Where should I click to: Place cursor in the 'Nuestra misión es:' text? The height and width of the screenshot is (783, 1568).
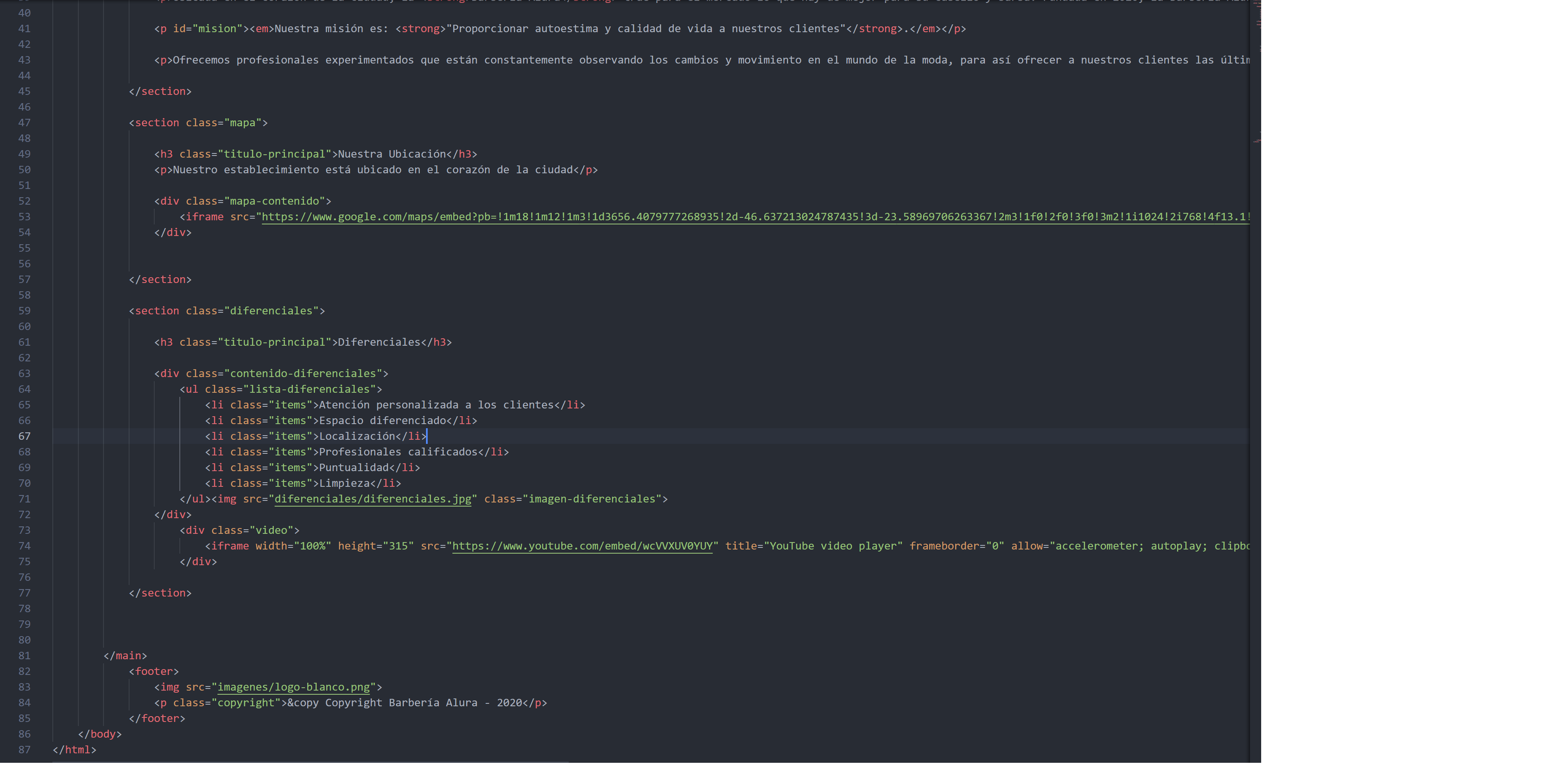pos(331,28)
